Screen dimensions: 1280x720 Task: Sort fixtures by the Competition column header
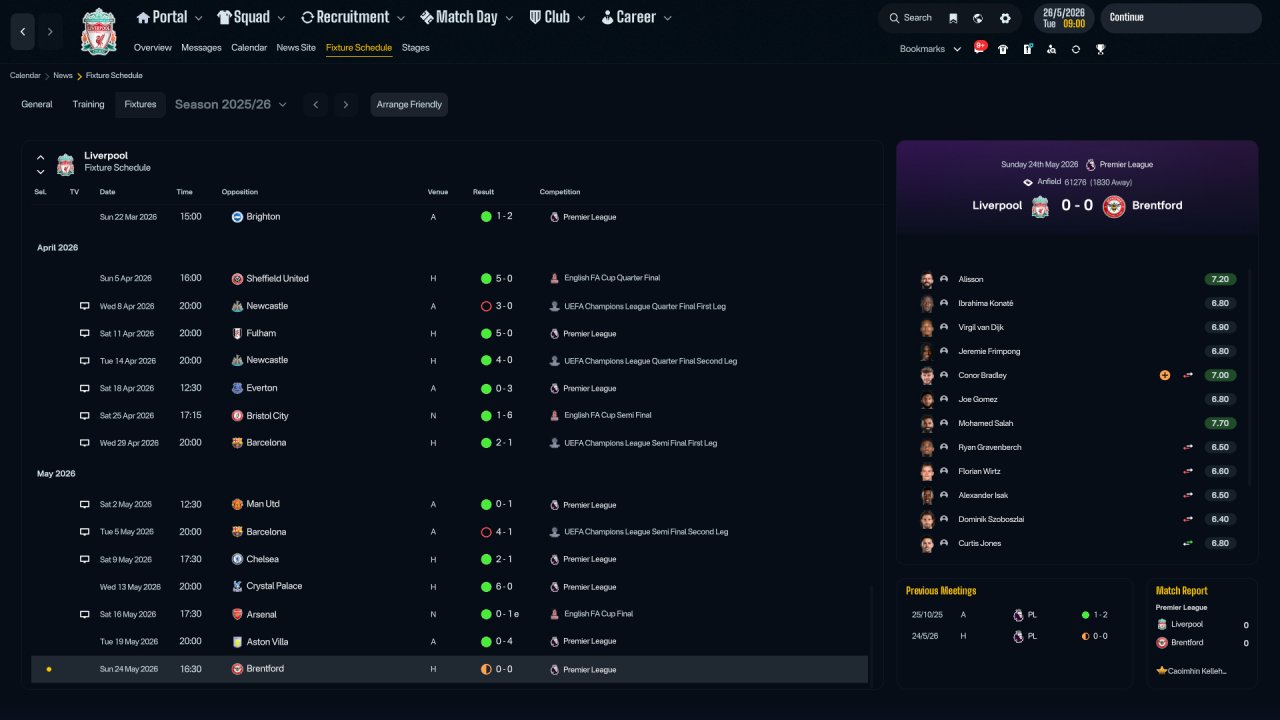560,192
